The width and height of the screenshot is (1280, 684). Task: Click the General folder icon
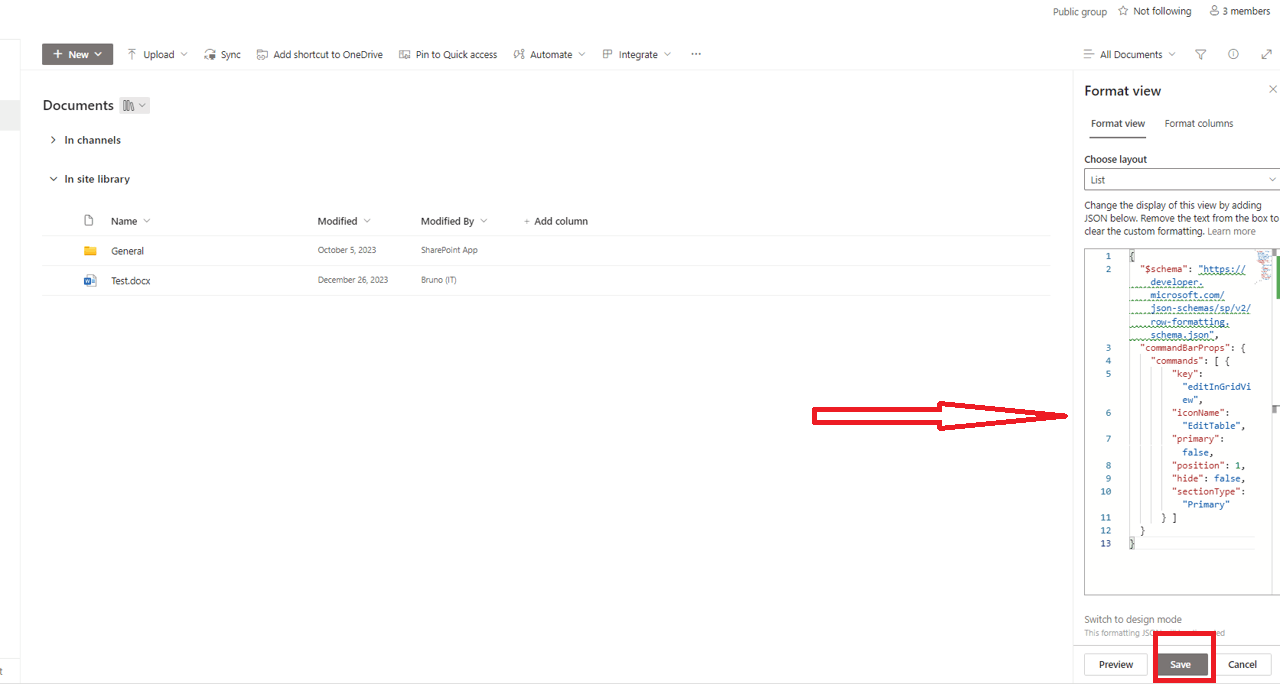(90, 251)
